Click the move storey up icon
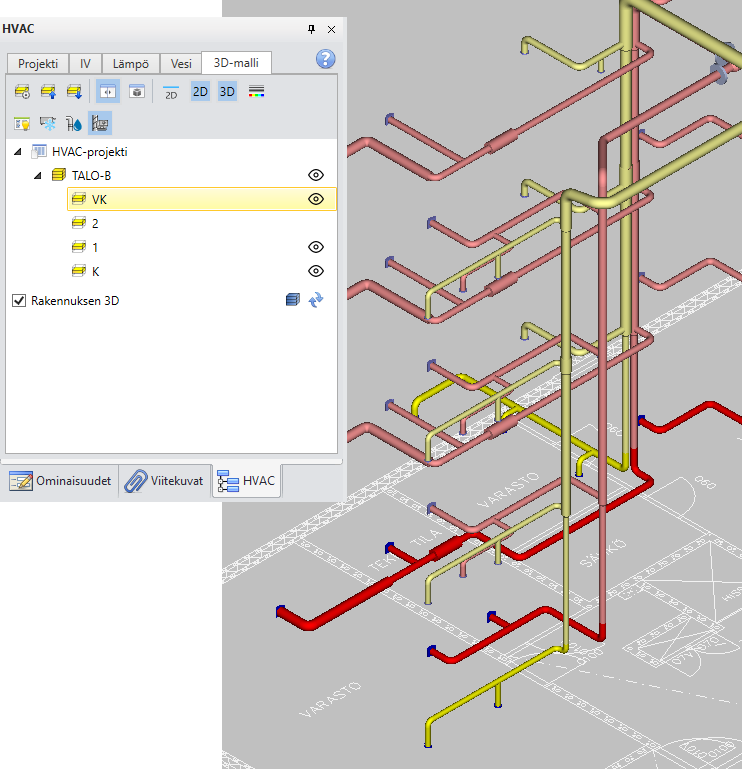The width and height of the screenshot is (742, 769). tap(48, 92)
